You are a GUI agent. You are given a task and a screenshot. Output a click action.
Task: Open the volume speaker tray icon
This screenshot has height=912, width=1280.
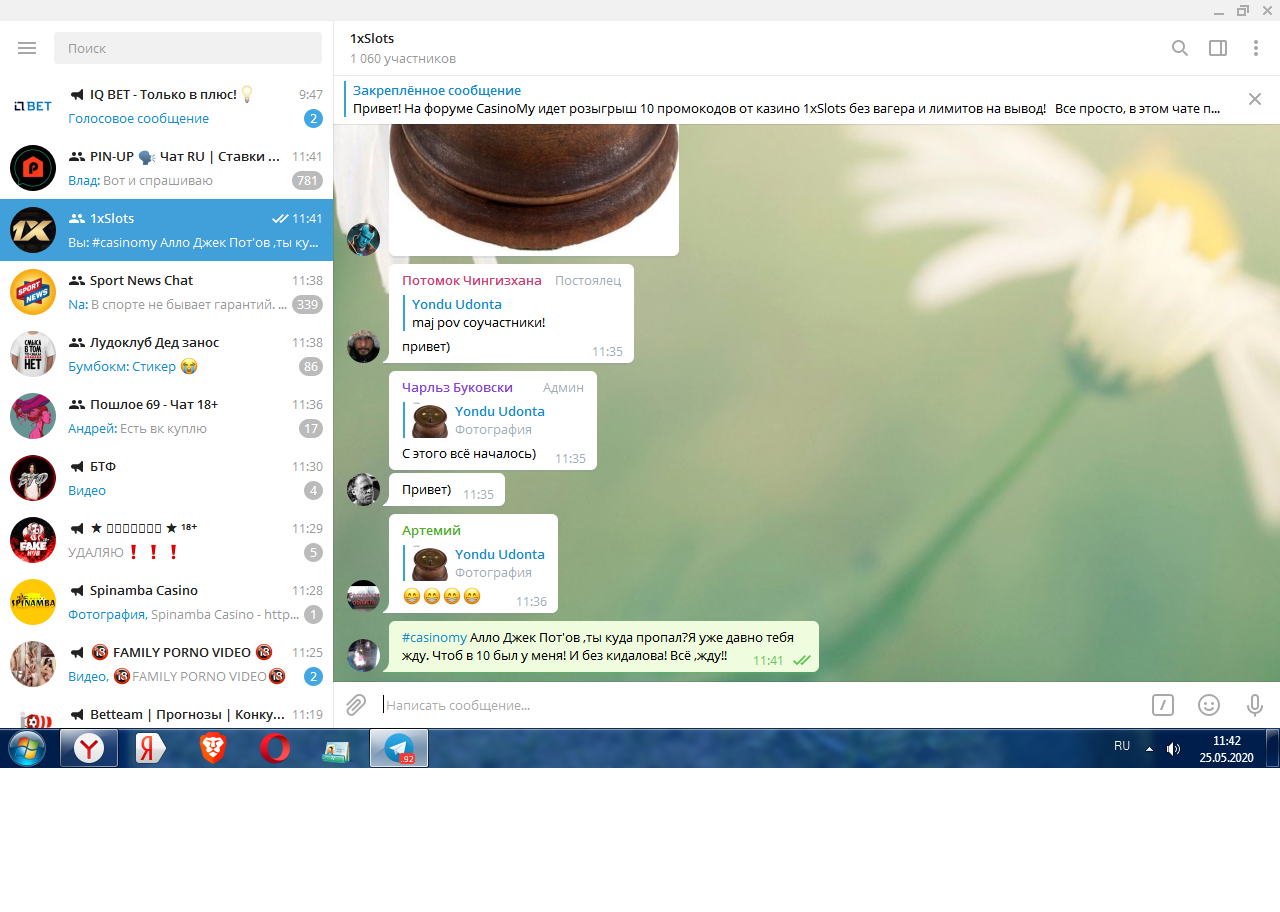point(1173,748)
